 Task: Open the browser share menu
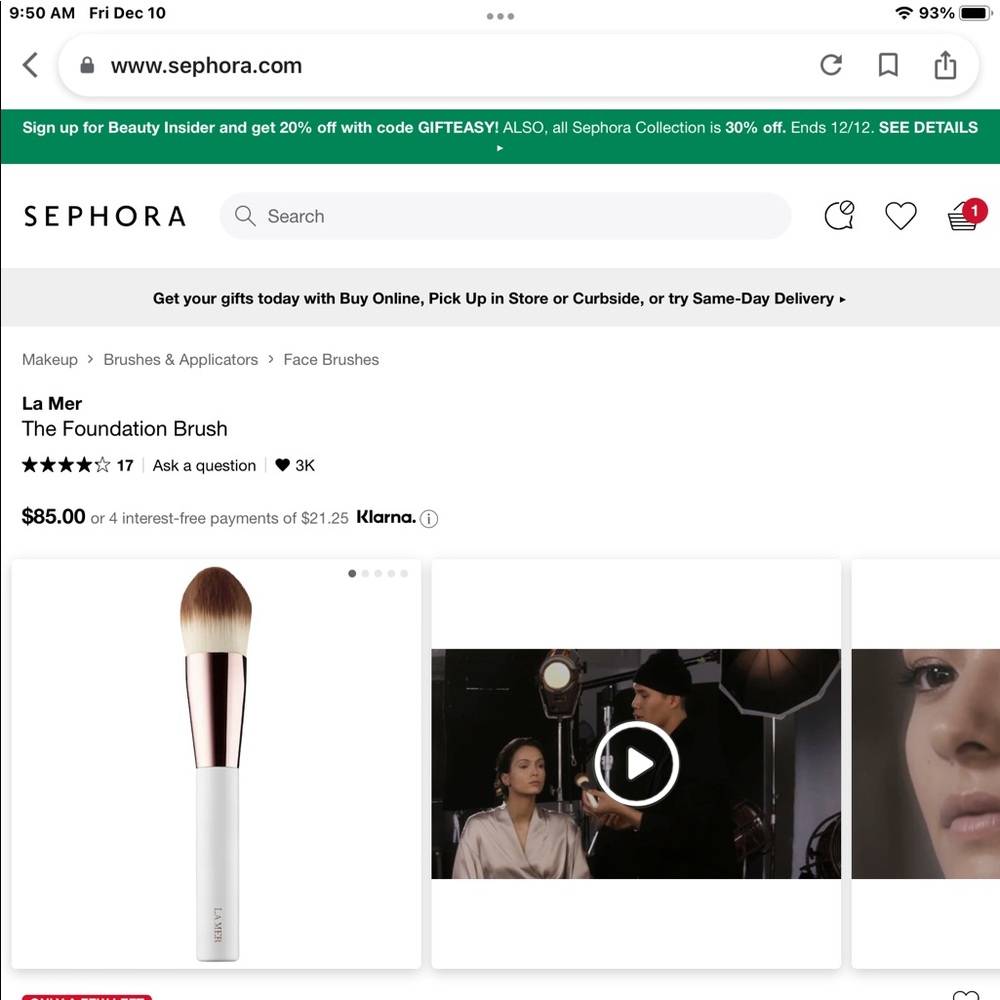pyautogui.click(x=945, y=64)
